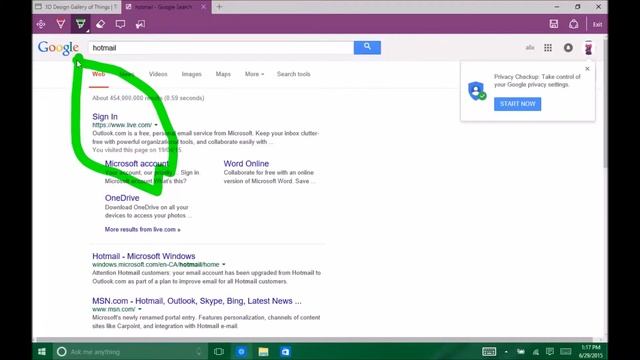Switch to 3D Design Gallery browser tab
The width and height of the screenshot is (640, 360).
77,7
